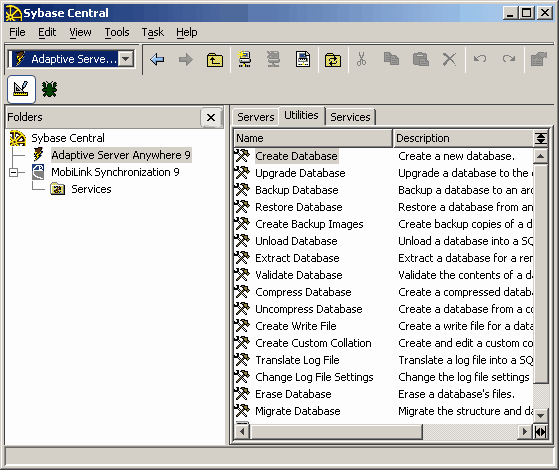Click the Connect toolbar icon

[x=245, y=59]
